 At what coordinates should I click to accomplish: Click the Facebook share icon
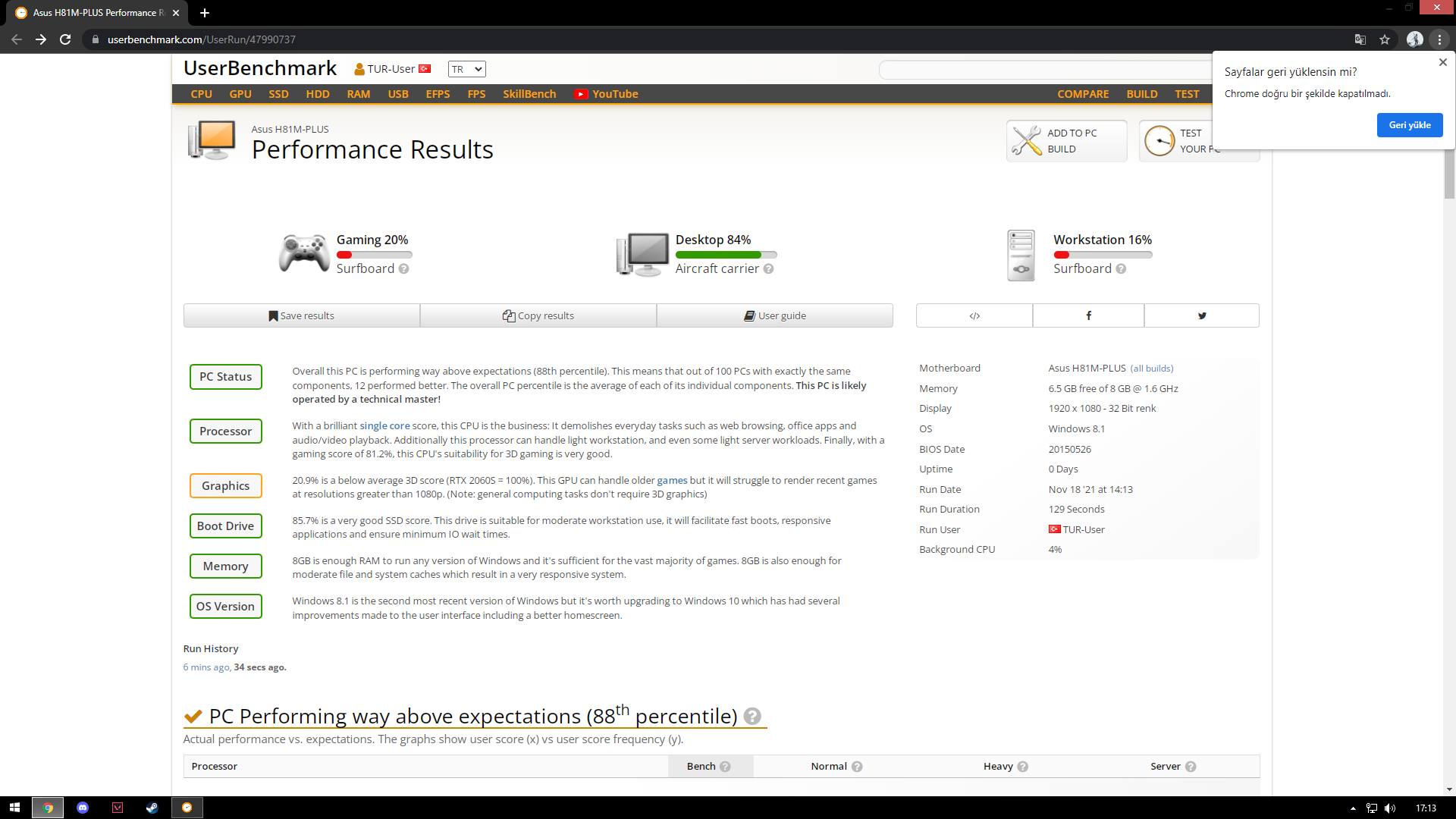(x=1088, y=315)
